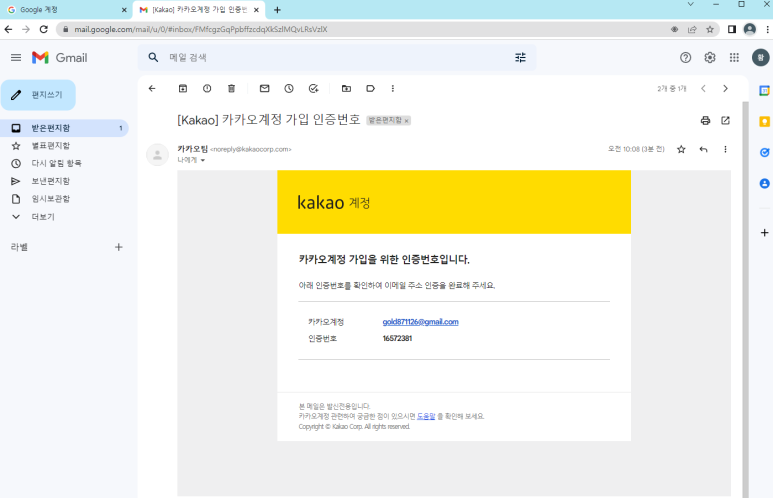
Task: Open Gmail settings gear
Action: 710,58
